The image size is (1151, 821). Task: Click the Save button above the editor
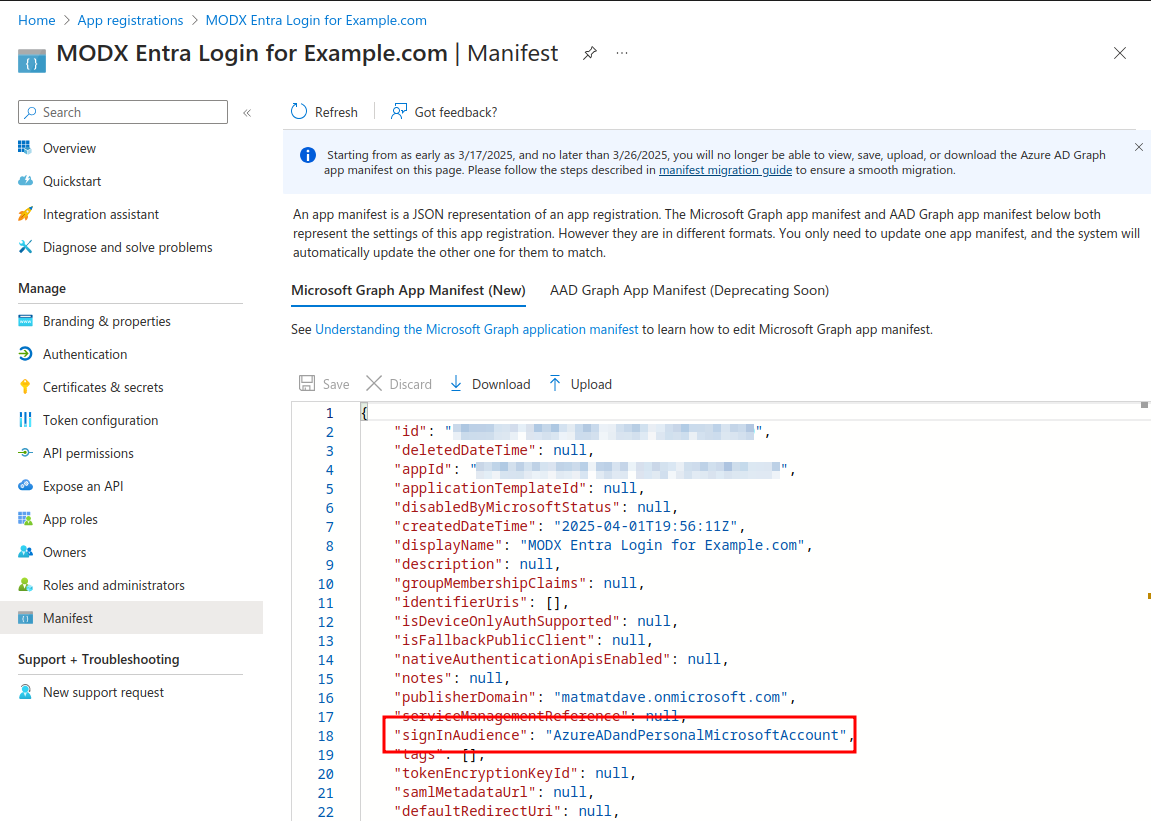pyautogui.click(x=324, y=384)
